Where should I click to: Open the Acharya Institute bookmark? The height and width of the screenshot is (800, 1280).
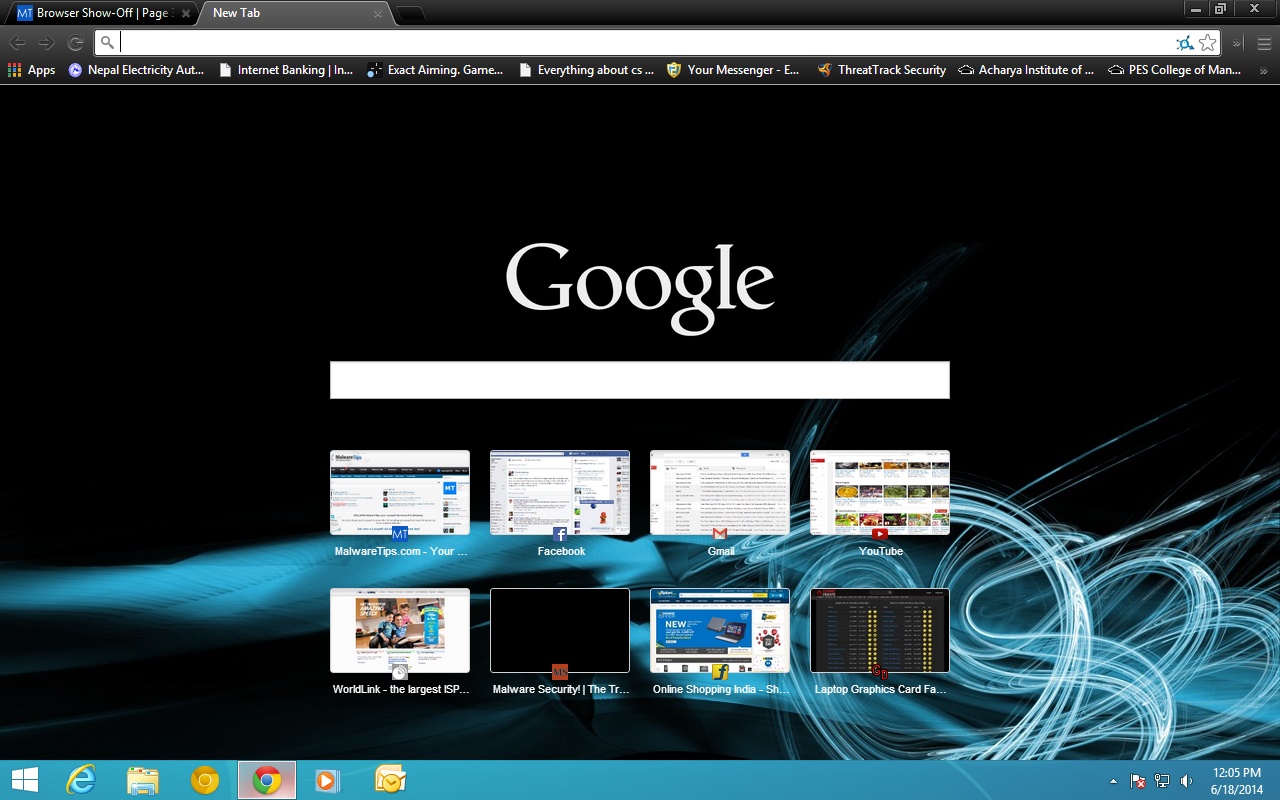coord(1027,70)
